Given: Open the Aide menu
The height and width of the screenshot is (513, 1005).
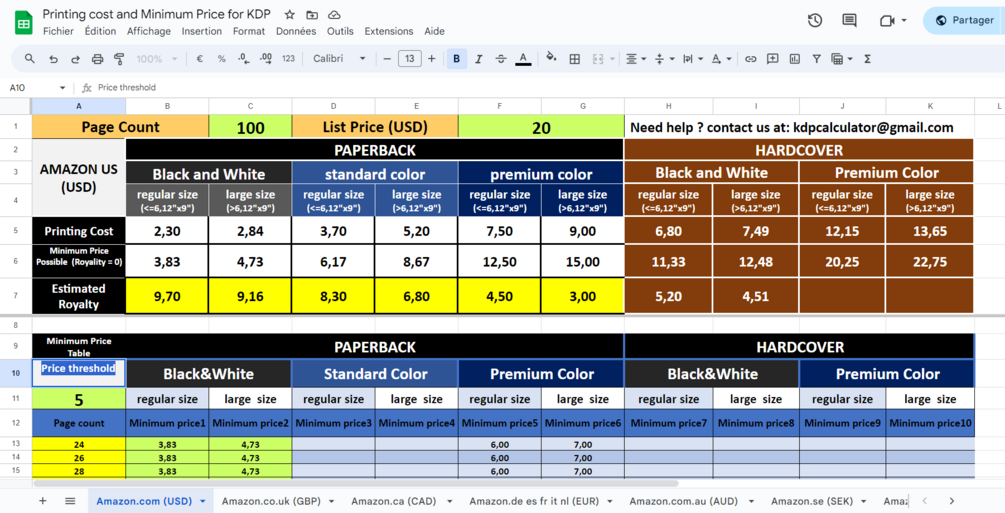Looking at the screenshot, I should 435,31.
